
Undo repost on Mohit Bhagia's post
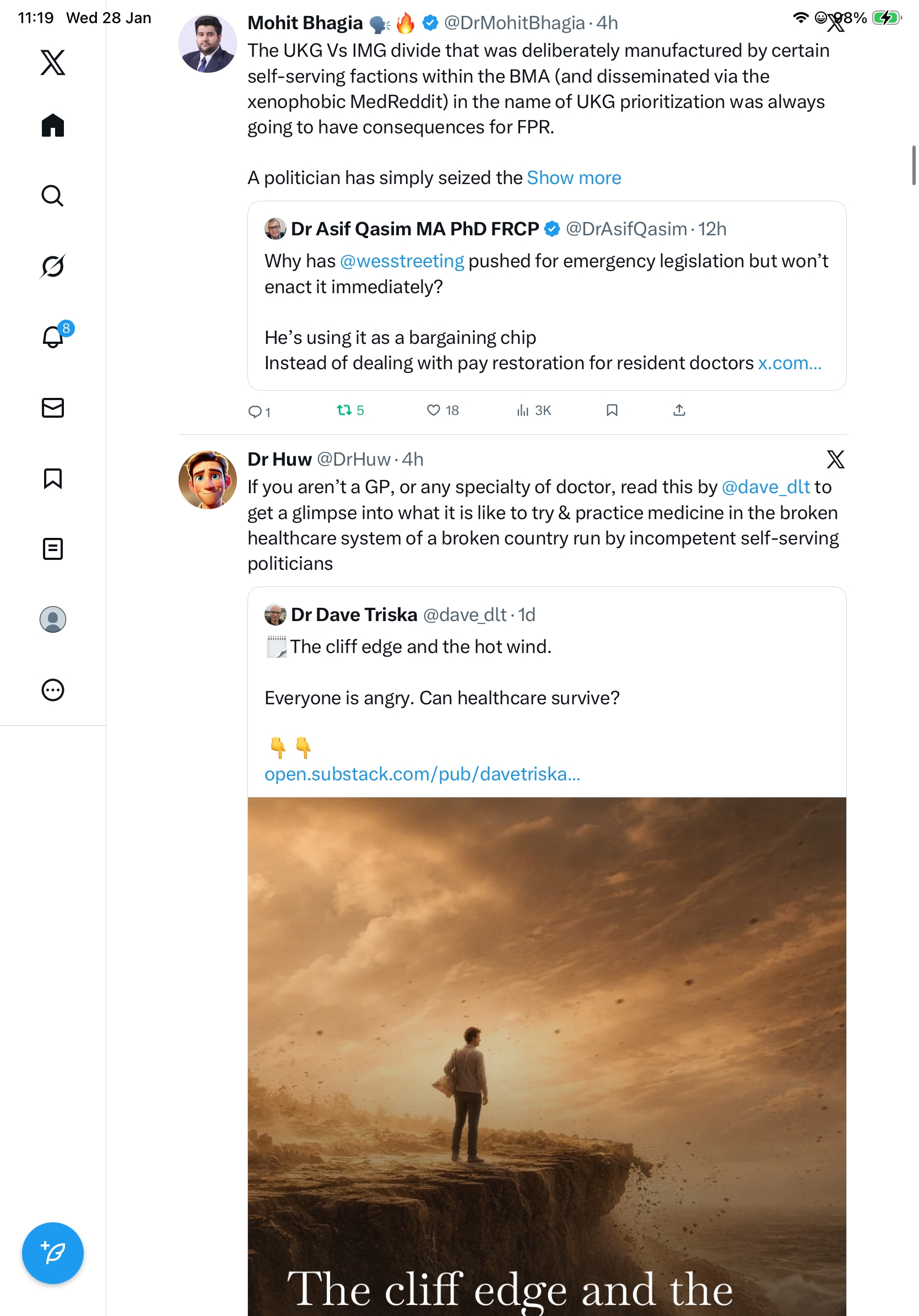[x=344, y=411]
